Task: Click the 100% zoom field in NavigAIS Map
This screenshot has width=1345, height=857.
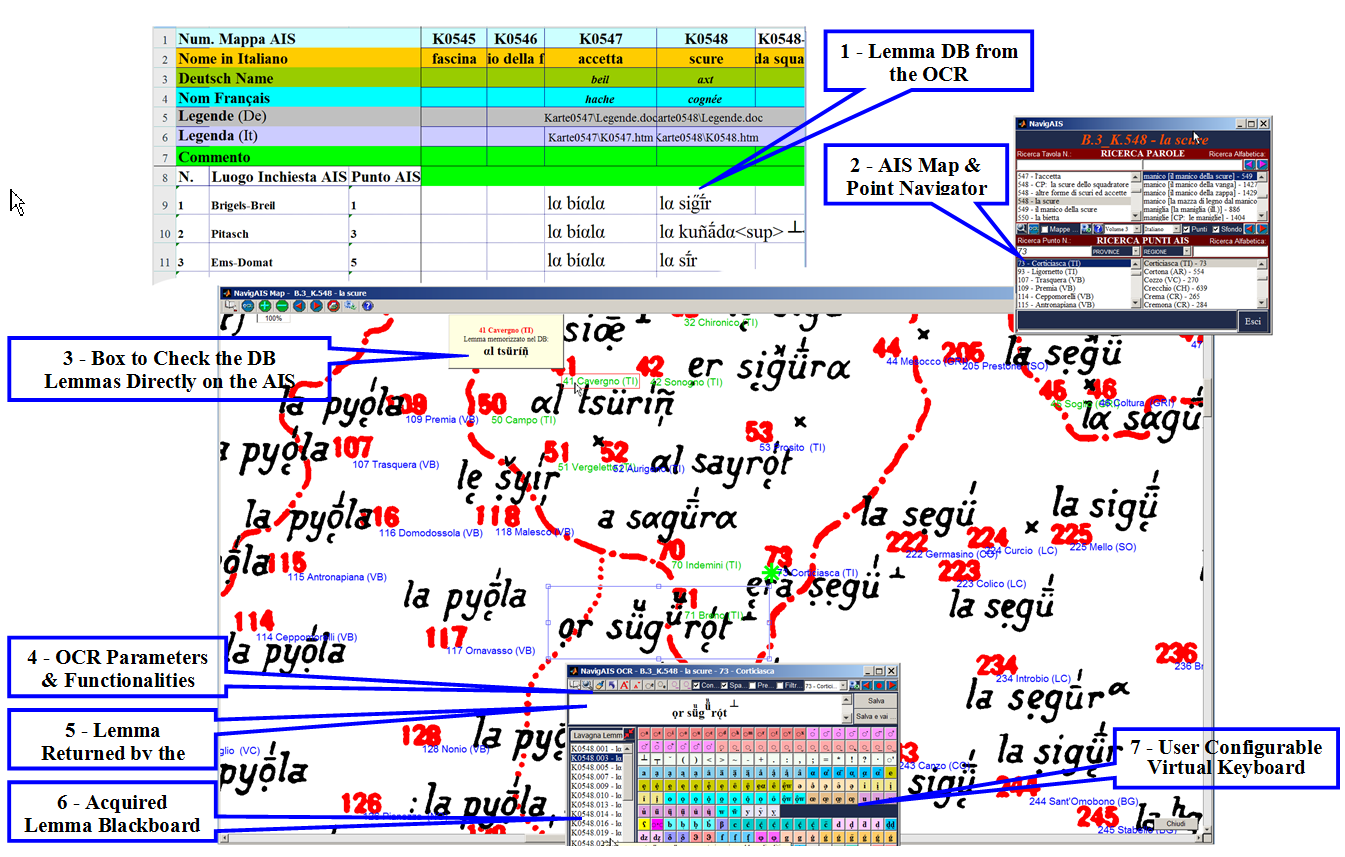Action: [x=273, y=318]
